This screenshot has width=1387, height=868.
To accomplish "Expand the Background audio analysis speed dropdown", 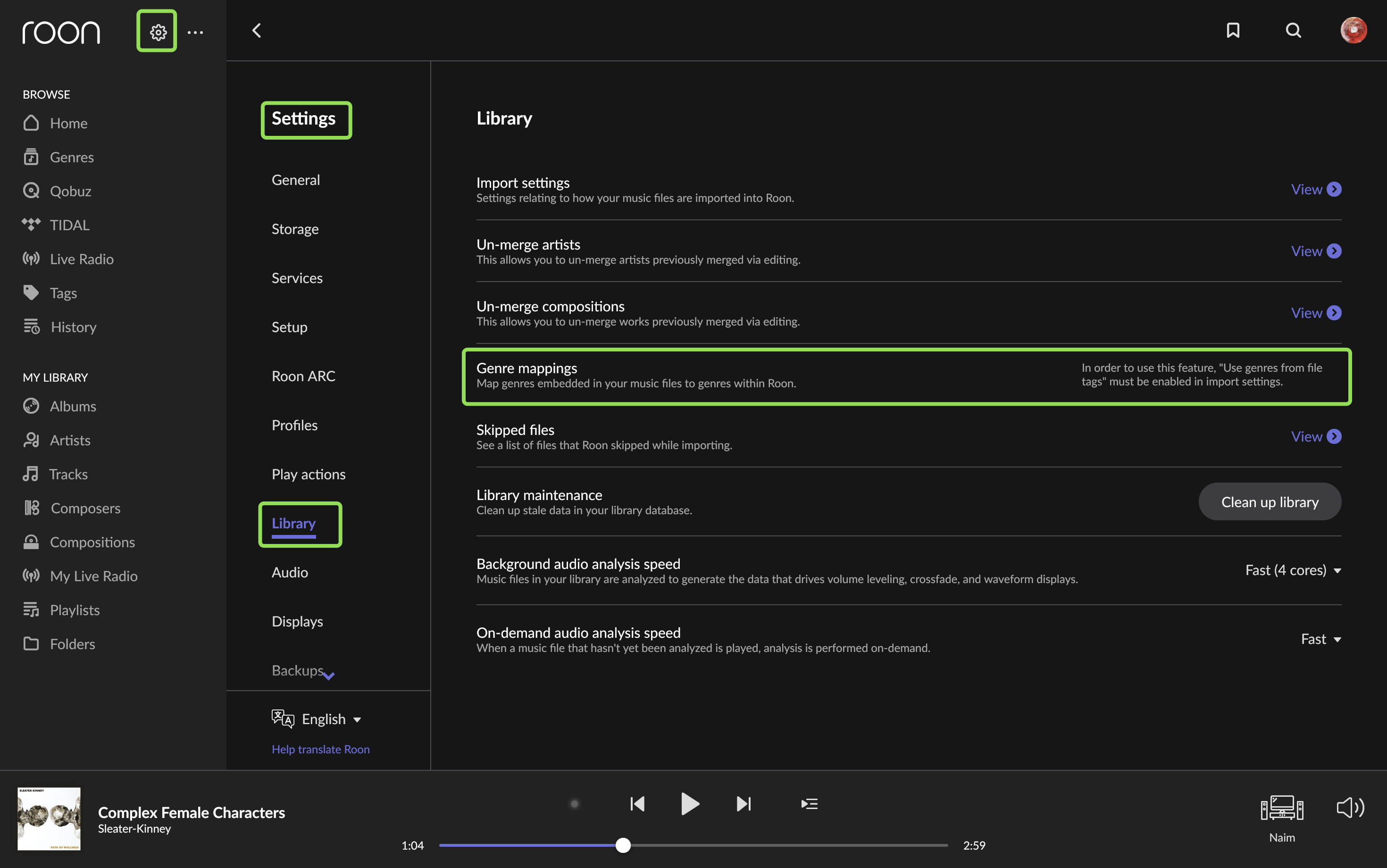I will 1293,570.
